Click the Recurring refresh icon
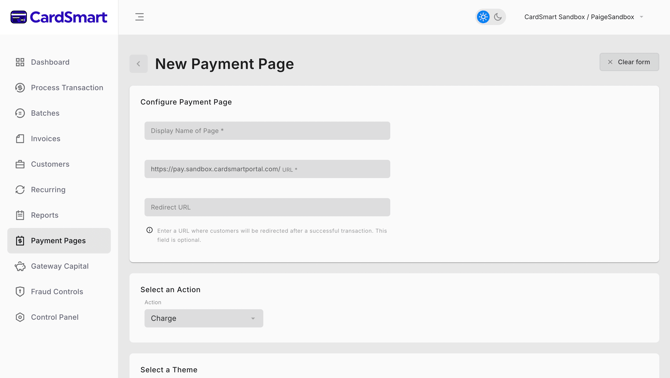Image resolution: width=670 pixels, height=378 pixels. [x=20, y=190]
